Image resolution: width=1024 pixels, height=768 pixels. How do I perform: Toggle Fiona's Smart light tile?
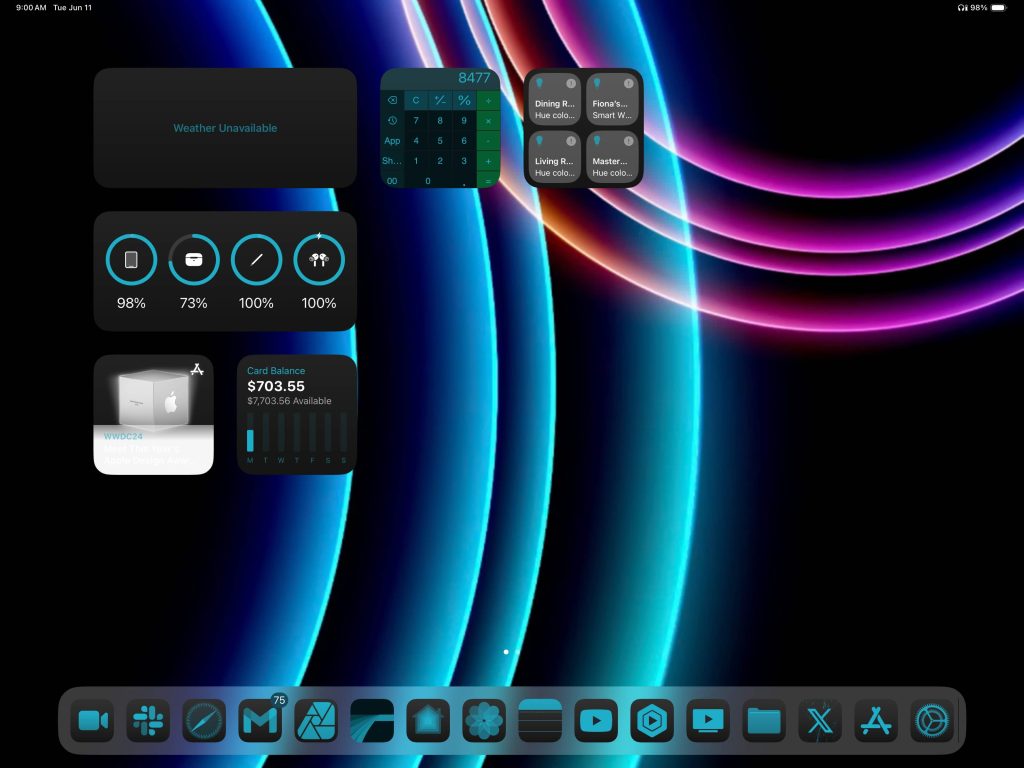612,99
